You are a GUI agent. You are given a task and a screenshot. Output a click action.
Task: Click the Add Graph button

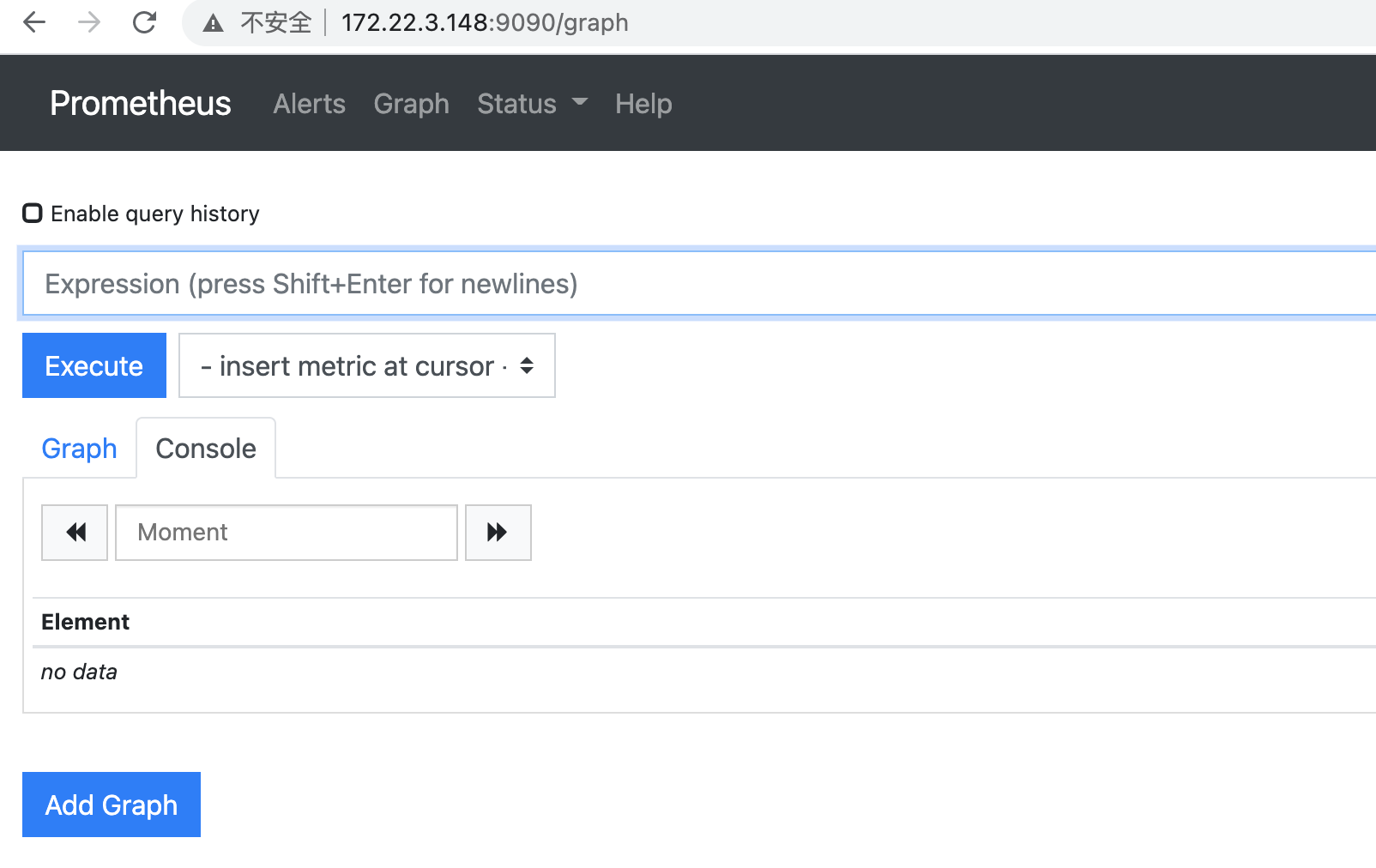pos(112,805)
